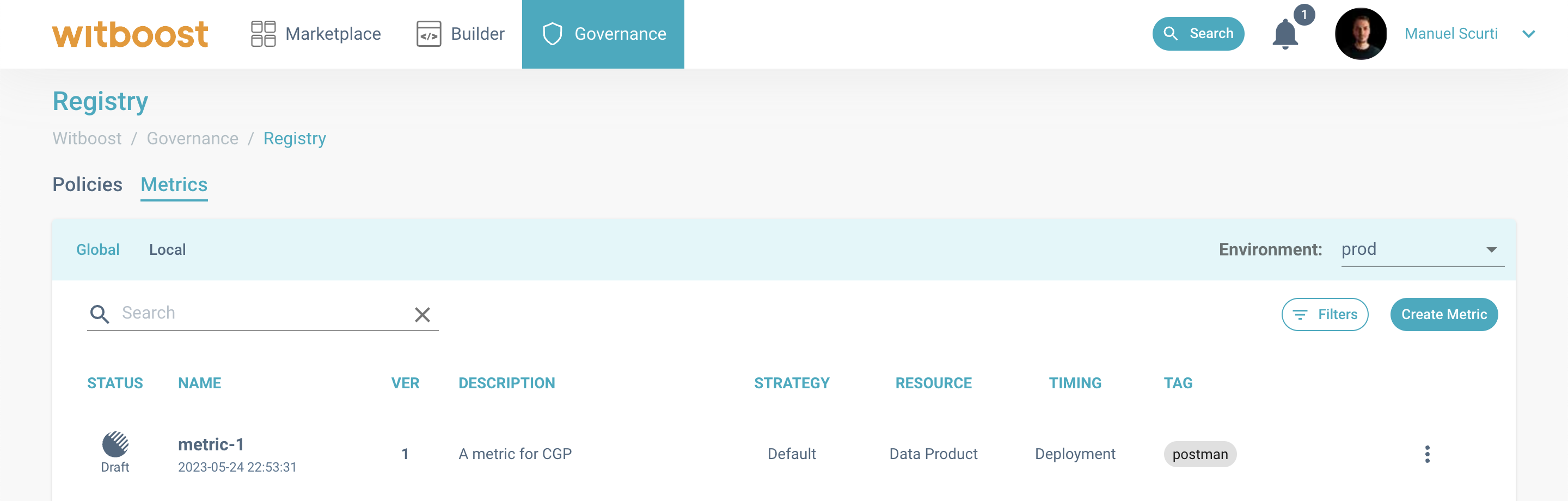1568x501 pixels.
Task: Click the Governance breadcrumb link
Action: coord(192,139)
